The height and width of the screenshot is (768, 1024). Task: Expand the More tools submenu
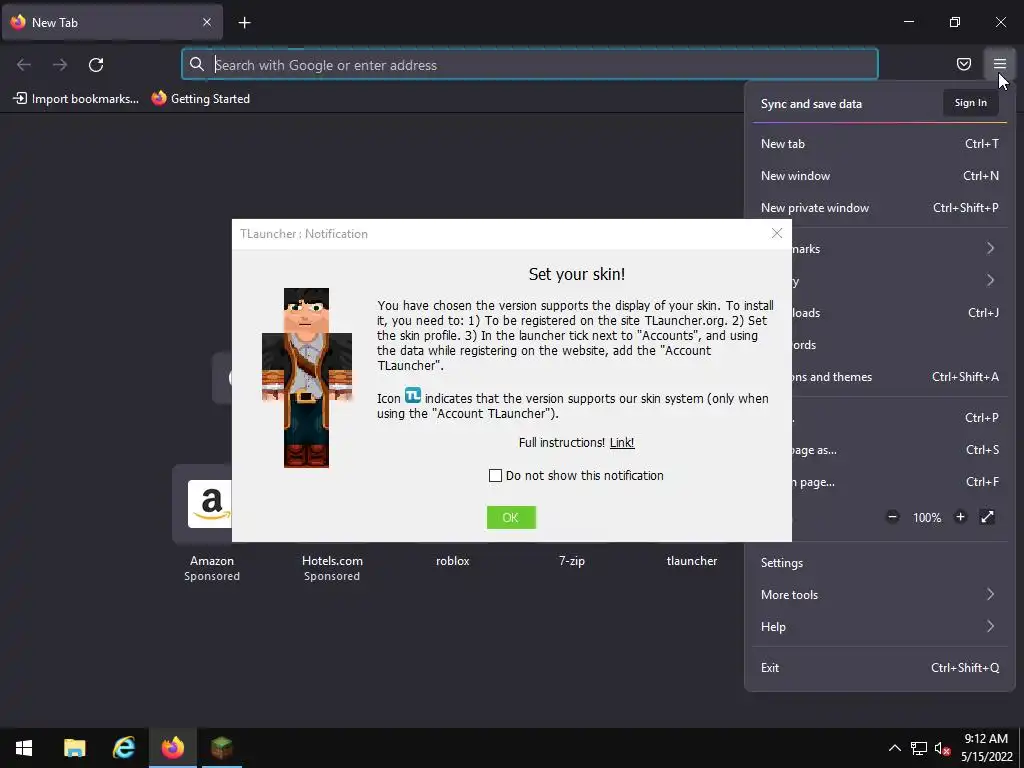pyautogui.click(x=880, y=595)
